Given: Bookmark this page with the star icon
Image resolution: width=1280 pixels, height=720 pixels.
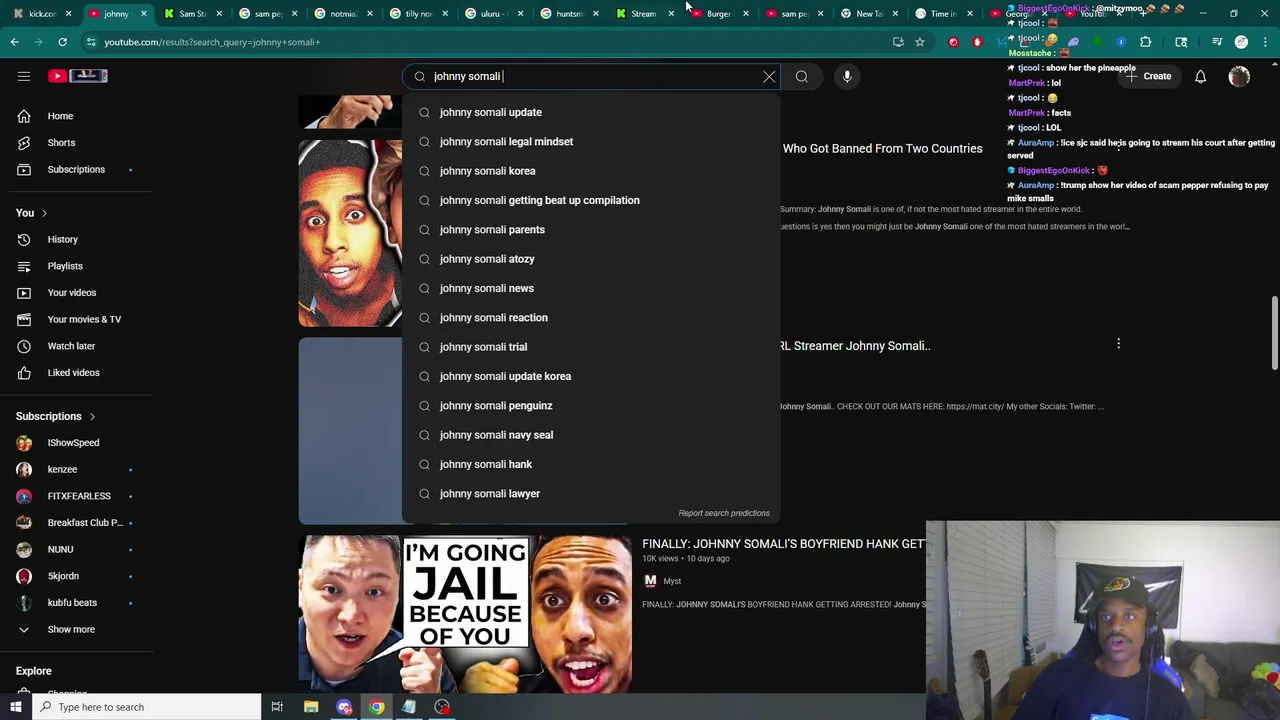Looking at the screenshot, I should (x=920, y=42).
